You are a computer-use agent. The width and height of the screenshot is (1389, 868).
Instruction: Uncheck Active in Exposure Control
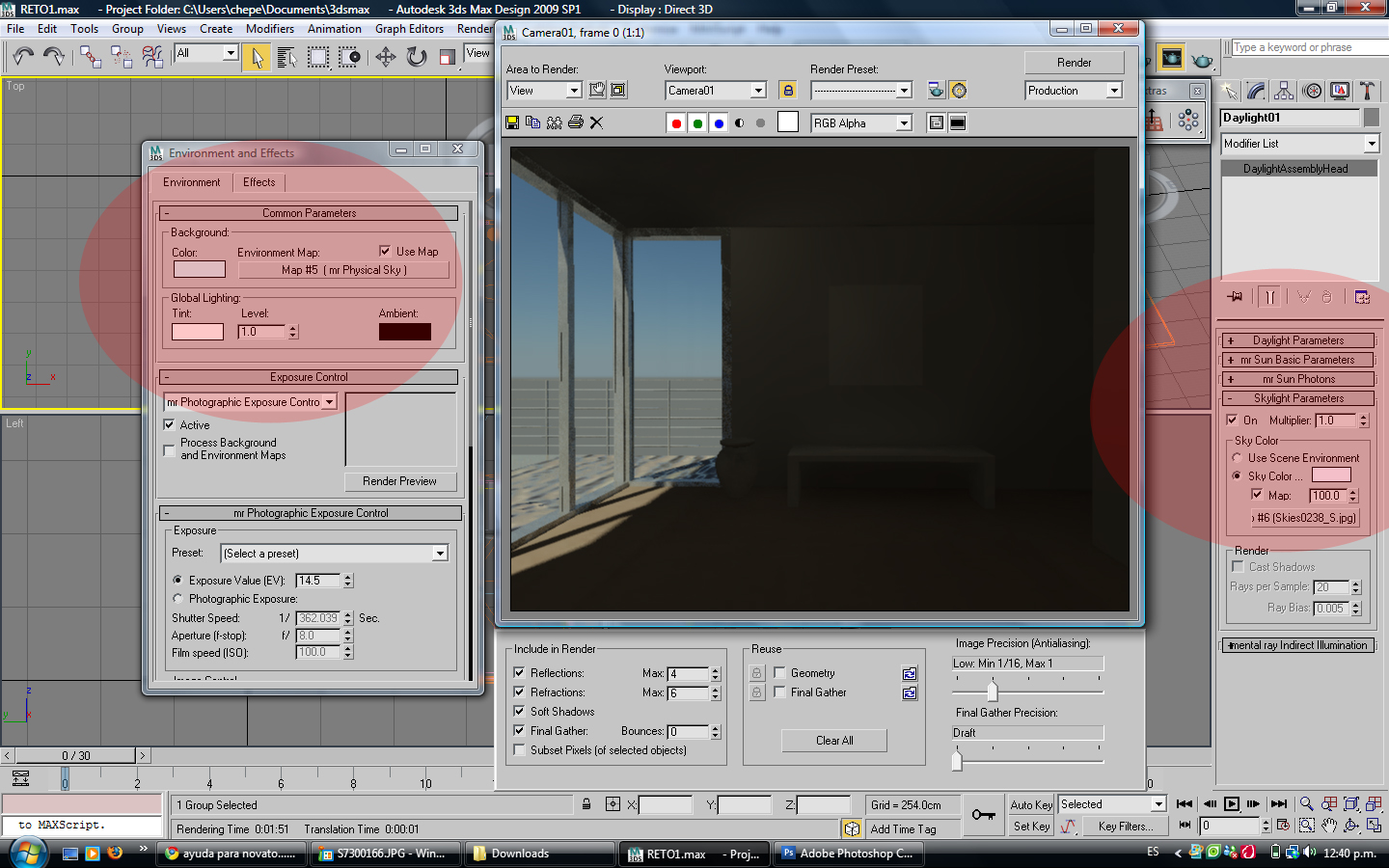169,424
